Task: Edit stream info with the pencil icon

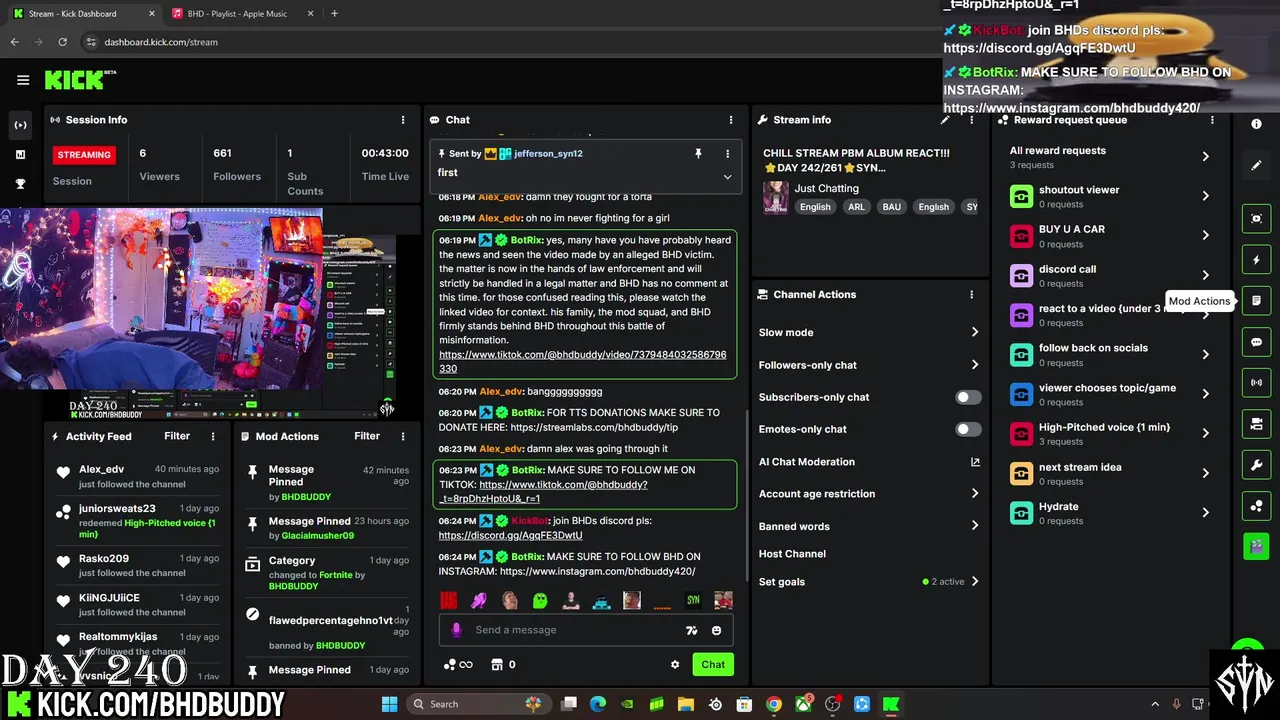Action: click(945, 120)
